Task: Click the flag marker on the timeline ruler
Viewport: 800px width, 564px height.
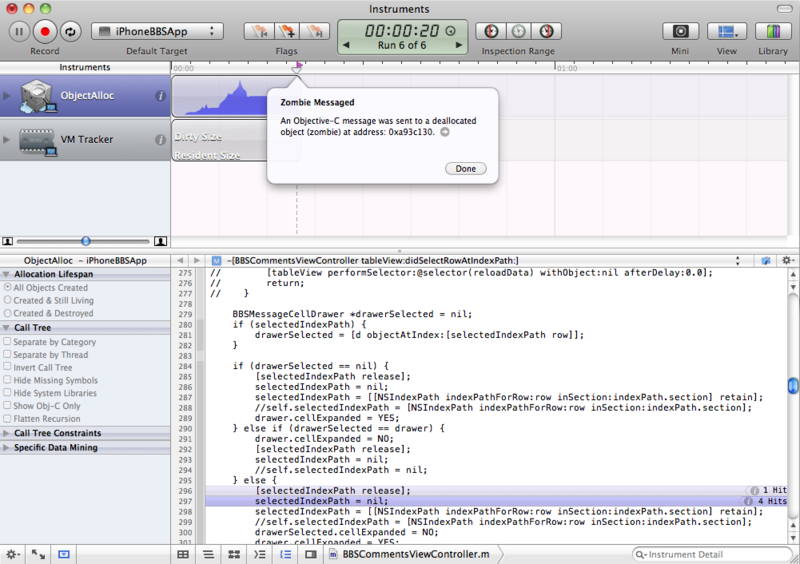Action: point(297,66)
